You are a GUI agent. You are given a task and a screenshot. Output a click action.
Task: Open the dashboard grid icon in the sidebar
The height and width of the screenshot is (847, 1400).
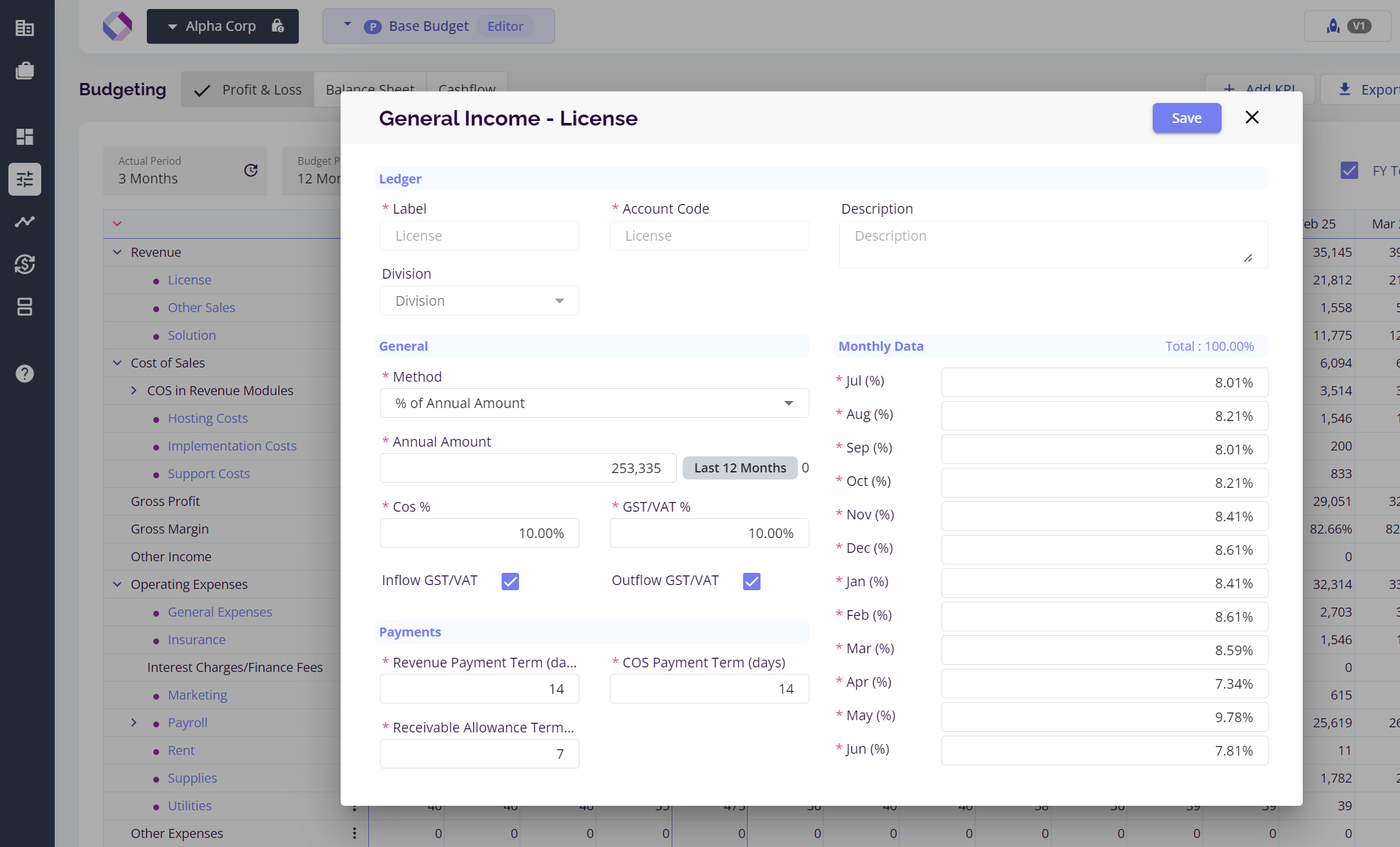point(24,136)
